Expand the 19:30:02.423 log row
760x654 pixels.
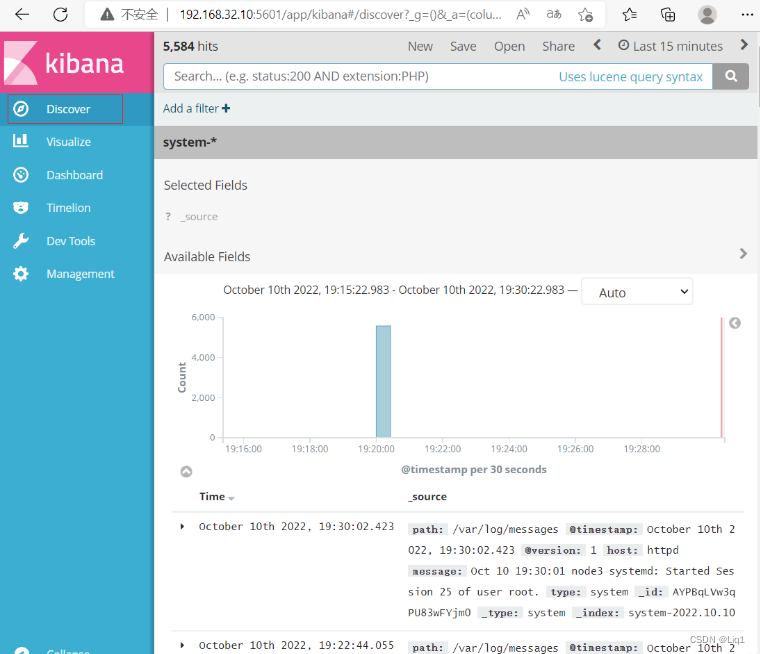[x=182, y=526]
